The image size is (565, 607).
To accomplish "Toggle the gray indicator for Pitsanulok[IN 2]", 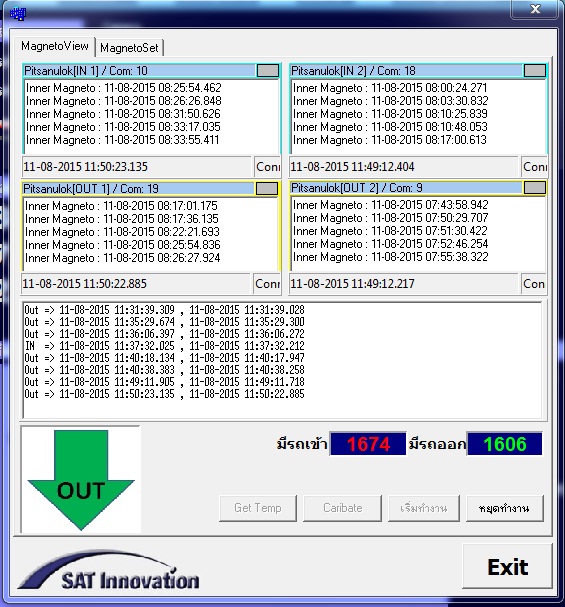I will pyautogui.click(x=535, y=70).
